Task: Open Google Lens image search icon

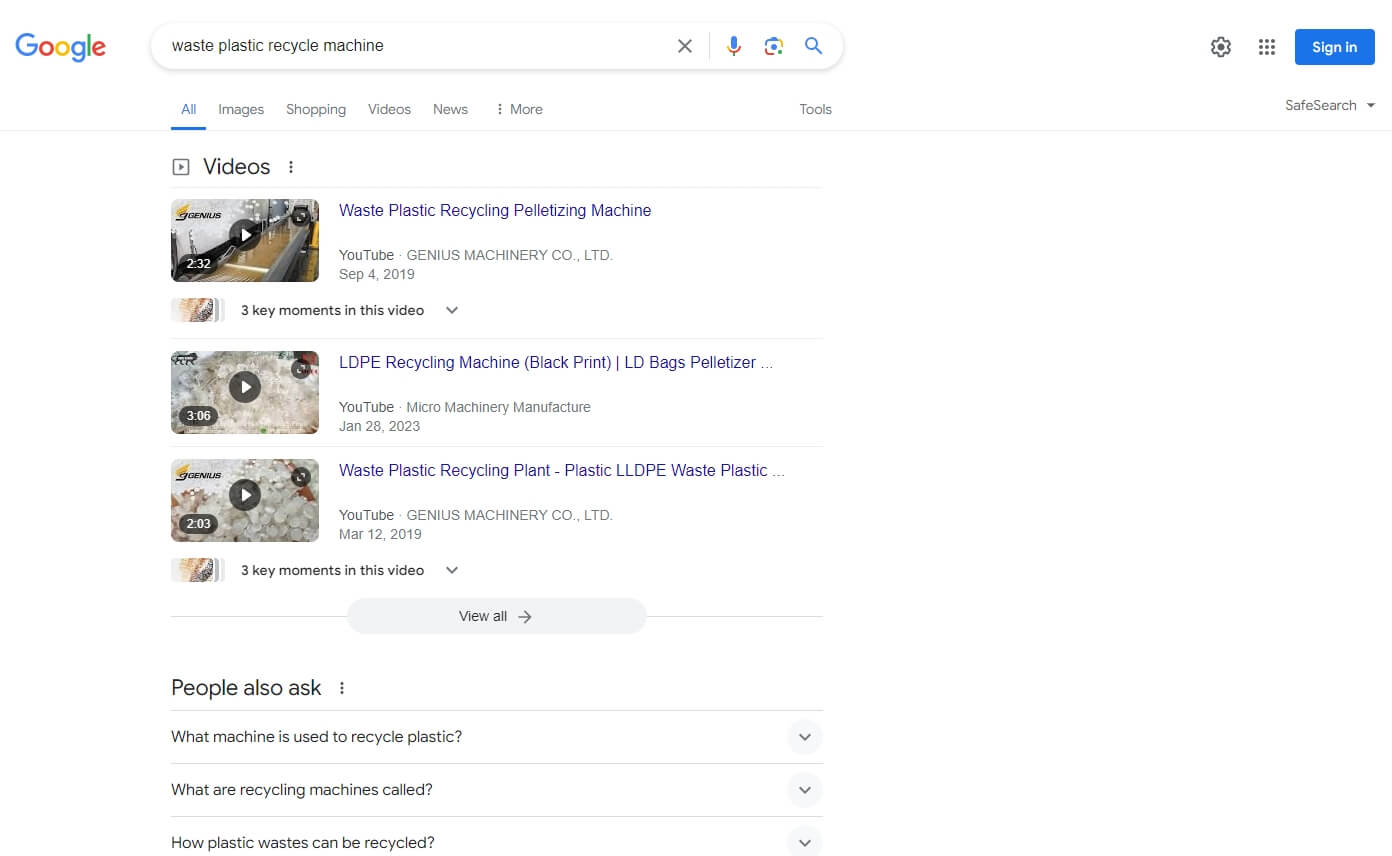Action: tap(773, 46)
